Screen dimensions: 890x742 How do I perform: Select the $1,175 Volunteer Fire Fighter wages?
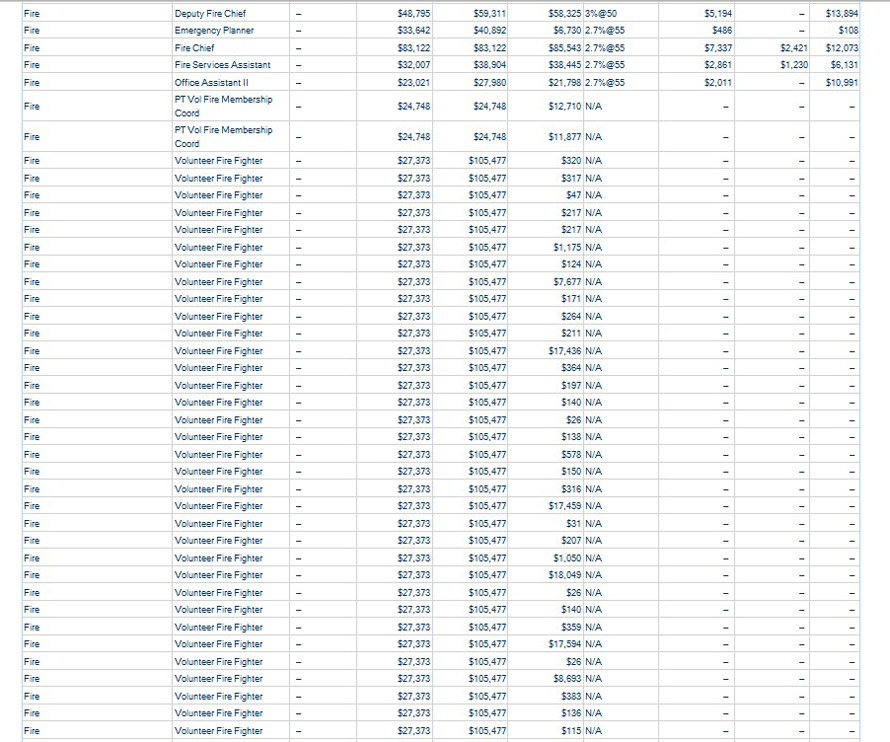[x=567, y=248]
